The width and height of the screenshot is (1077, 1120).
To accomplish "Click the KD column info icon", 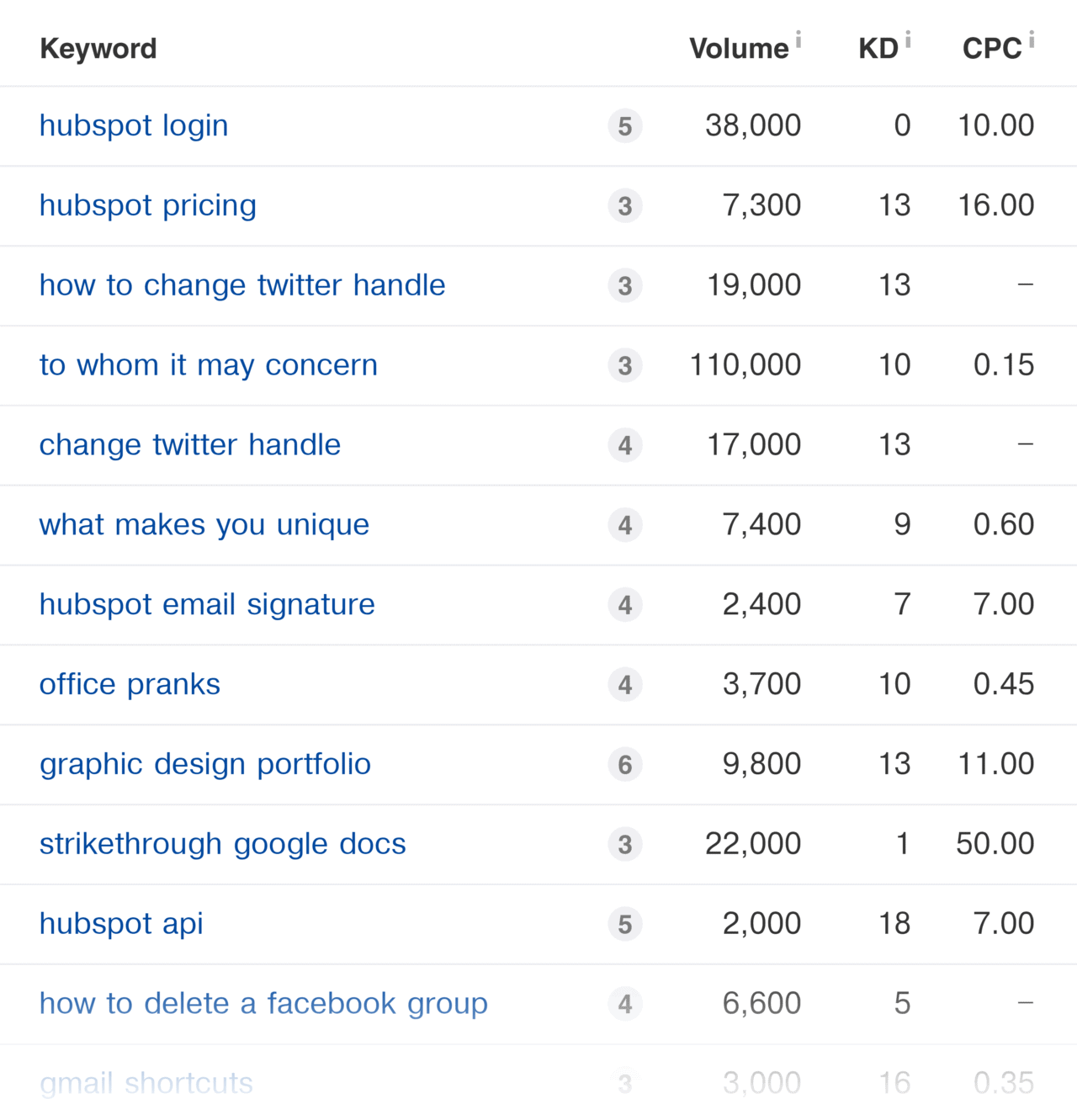I will (x=908, y=39).
